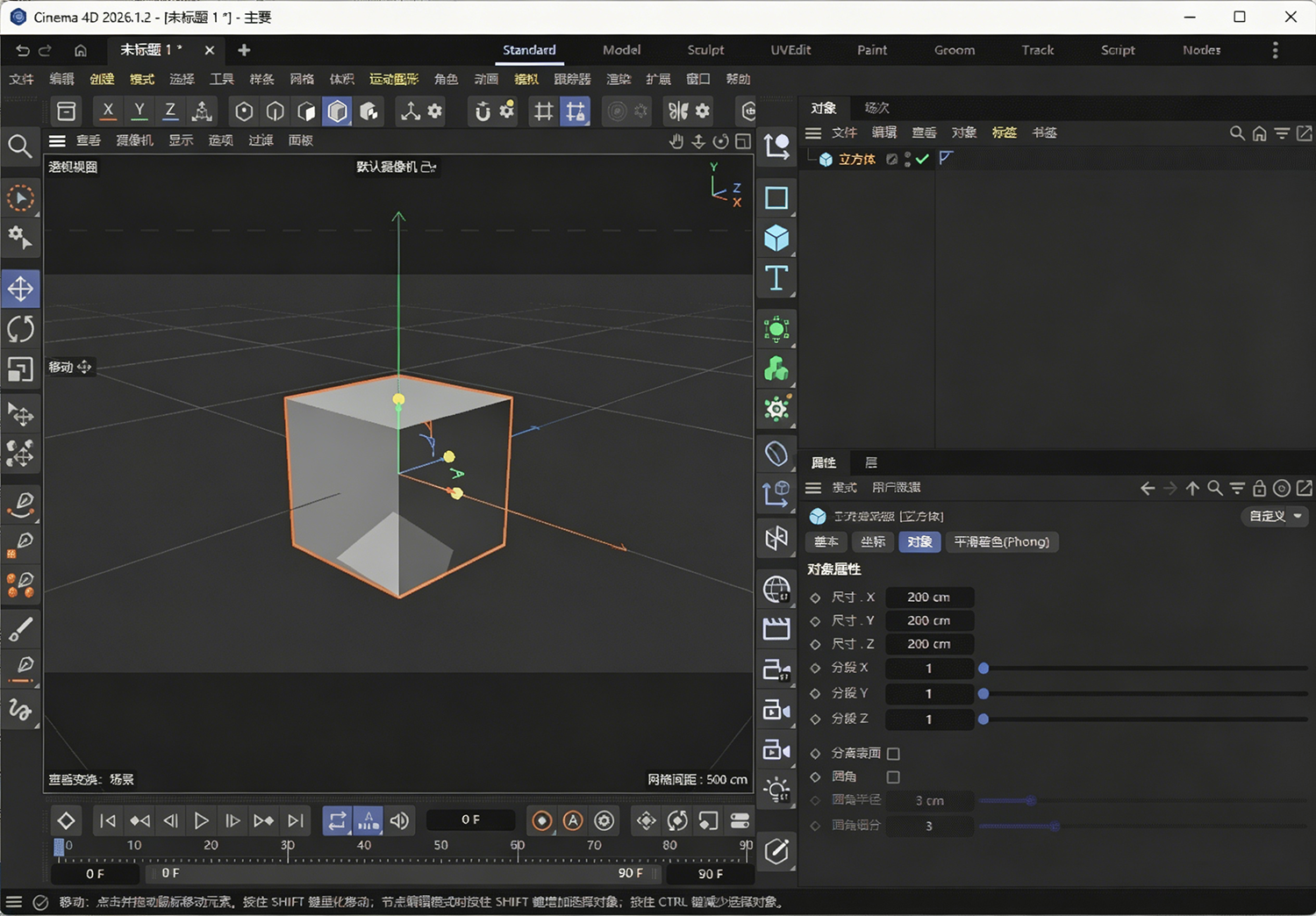
Task: Adjust the 分段 X slider handle
Action: click(x=983, y=669)
